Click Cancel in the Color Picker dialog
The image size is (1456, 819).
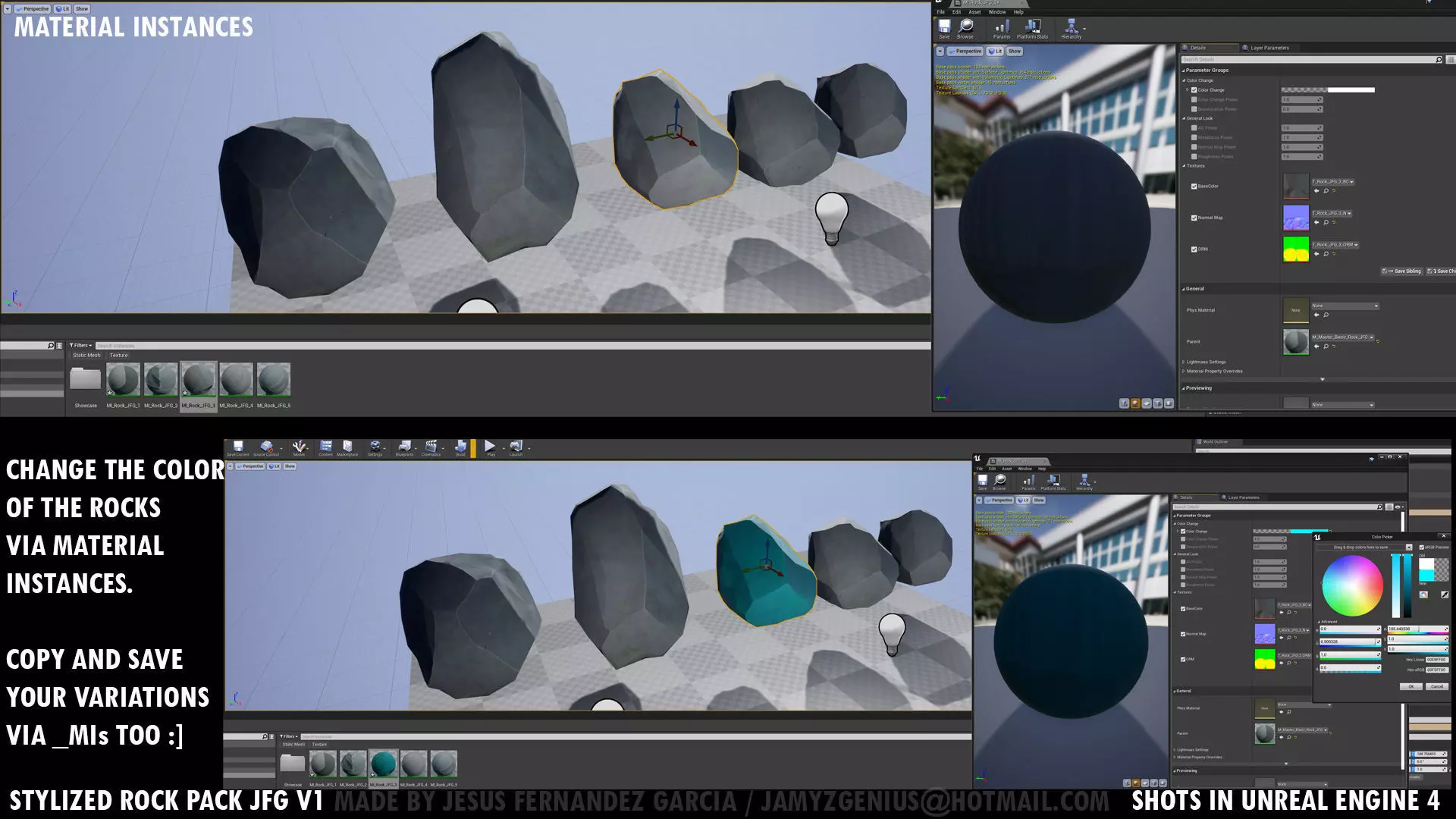click(x=1437, y=686)
